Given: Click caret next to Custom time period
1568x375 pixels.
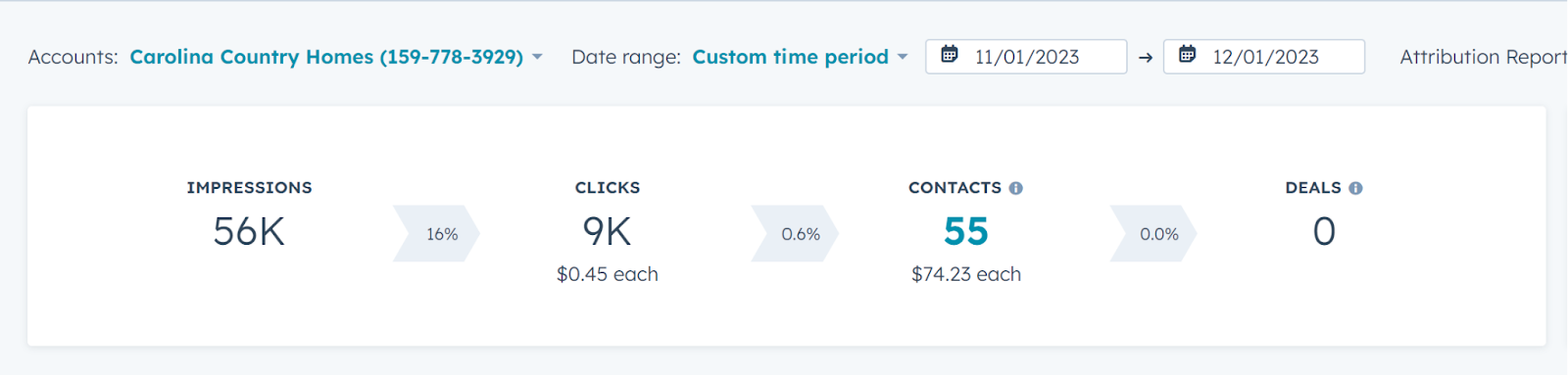Looking at the screenshot, I should click(x=903, y=58).
